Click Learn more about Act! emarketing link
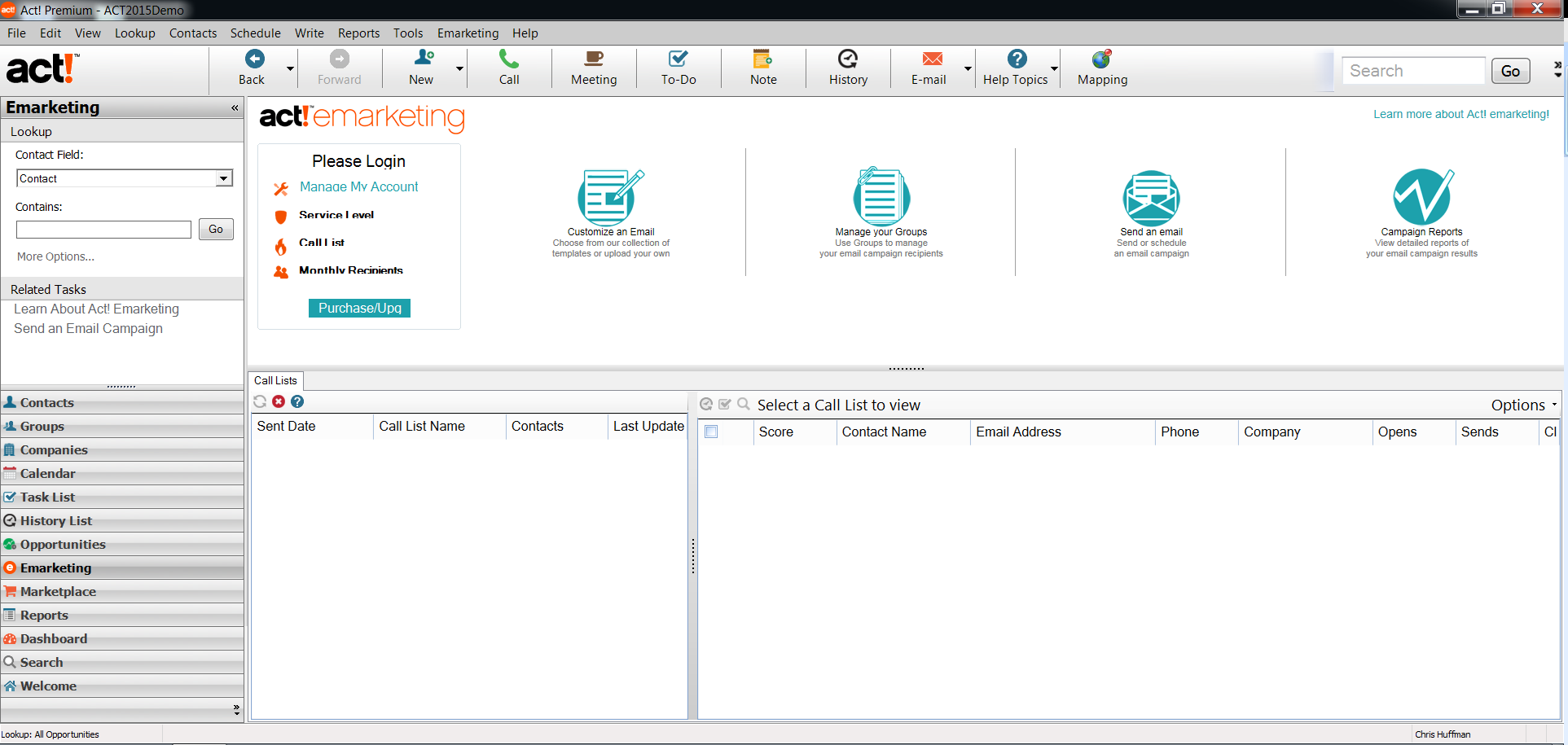The width and height of the screenshot is (1568, 745). (1461, 114)
